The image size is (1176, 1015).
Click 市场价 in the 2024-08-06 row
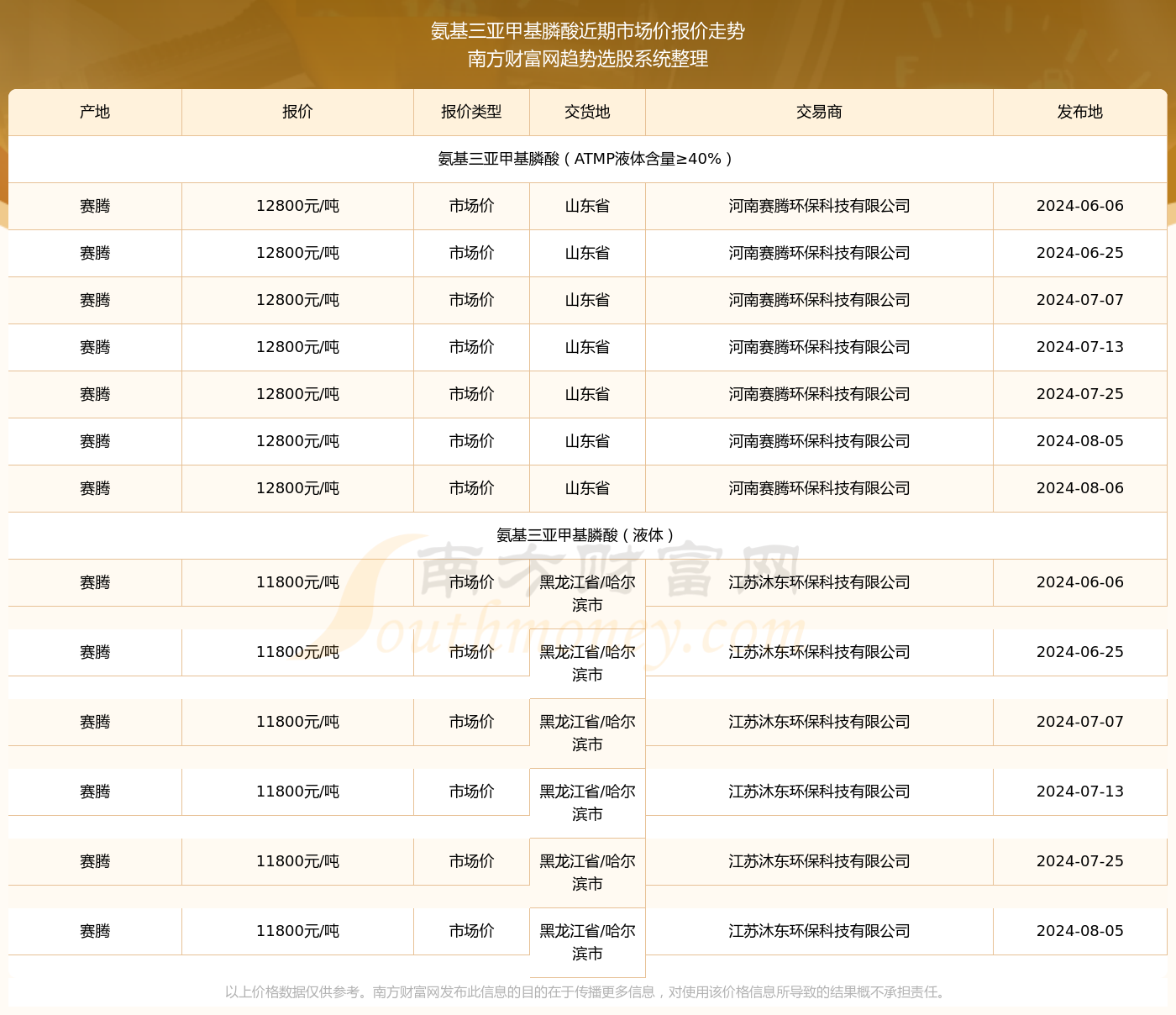click(471, 488)
